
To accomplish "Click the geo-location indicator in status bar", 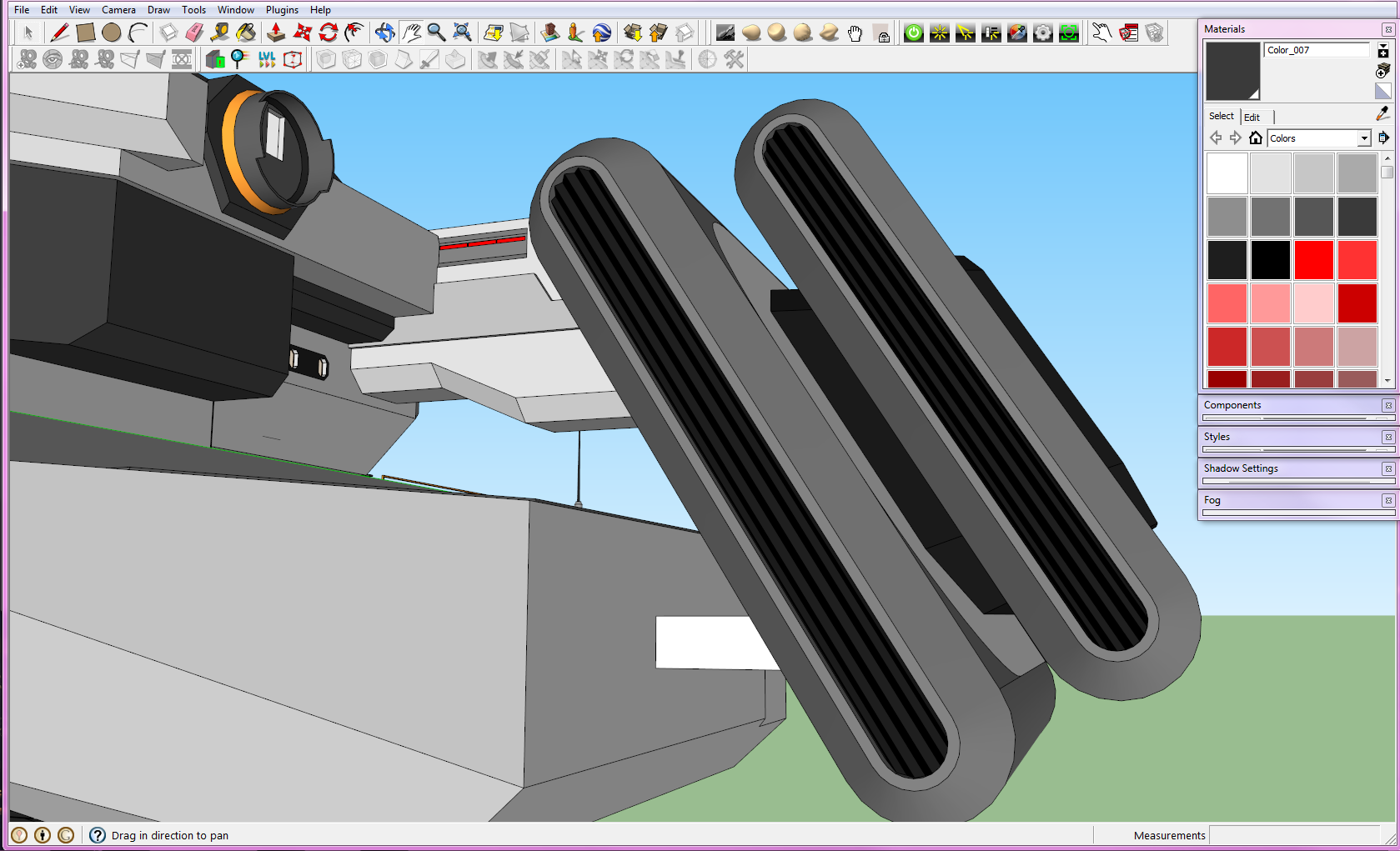I will pos(19,835).
